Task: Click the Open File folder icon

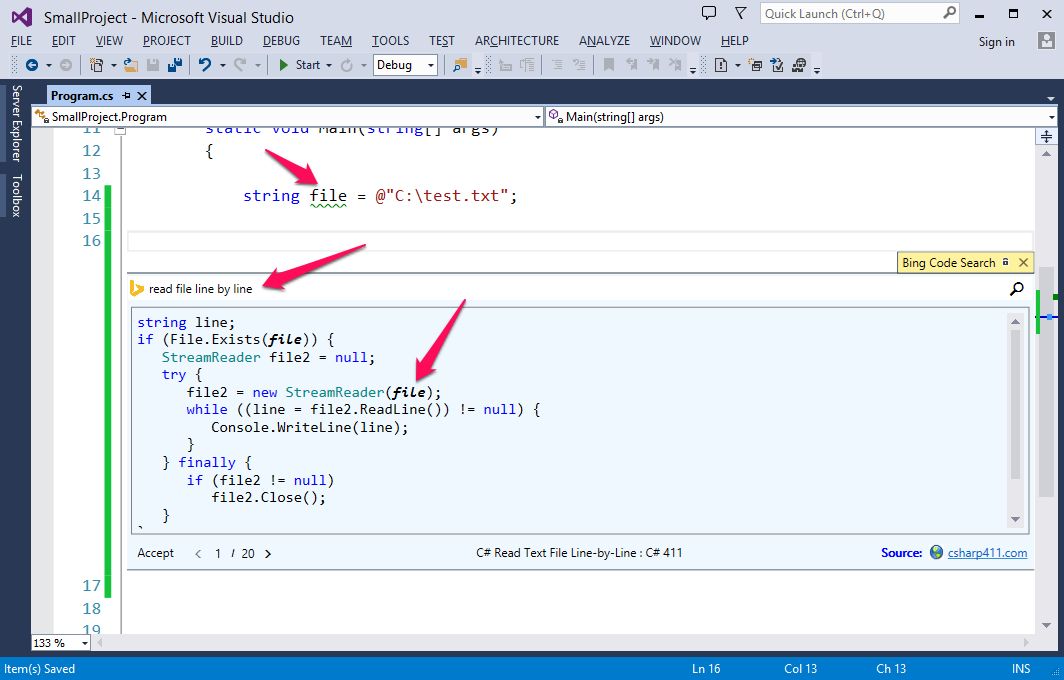Action: [x=131, y=65]
